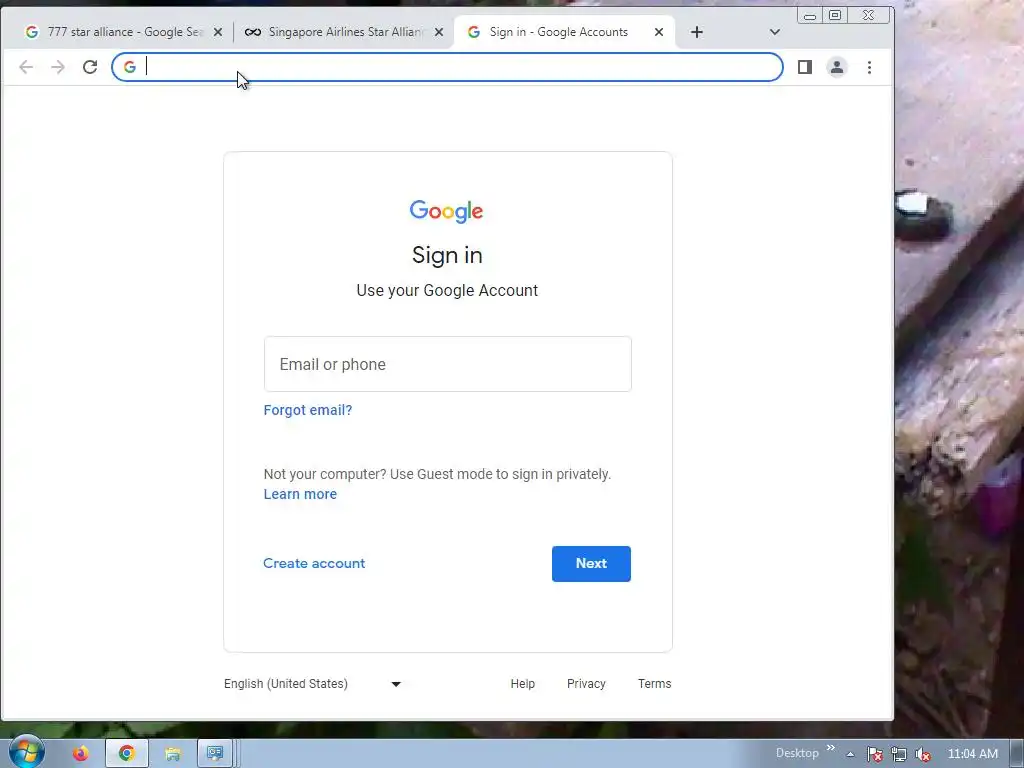The height and width of the screenshot is (768, 1024).
Task: Open the Forgot email? link
Action: click(308, 410)
